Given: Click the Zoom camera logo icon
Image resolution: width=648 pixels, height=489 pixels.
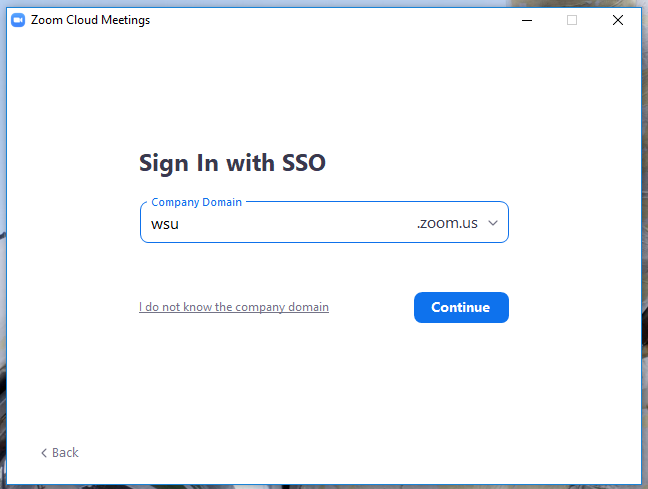Looking at the screenshot, I should pyautogui.click(x=18, y=20).
